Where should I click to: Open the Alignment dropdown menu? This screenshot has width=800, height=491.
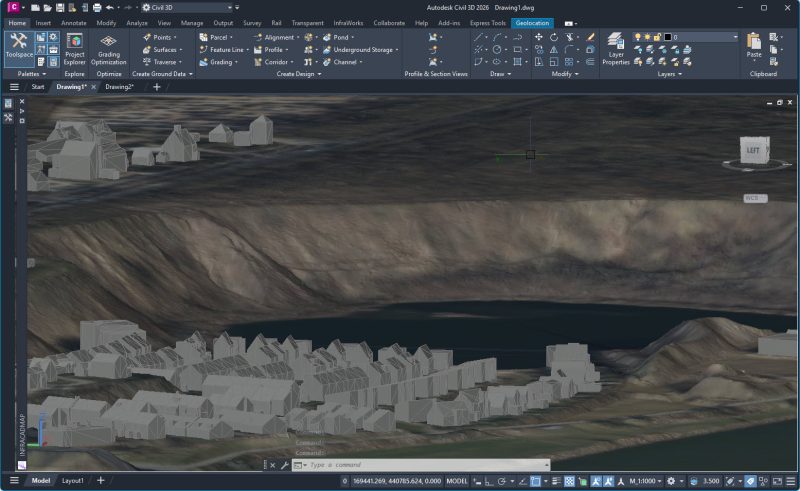point(280,37)
